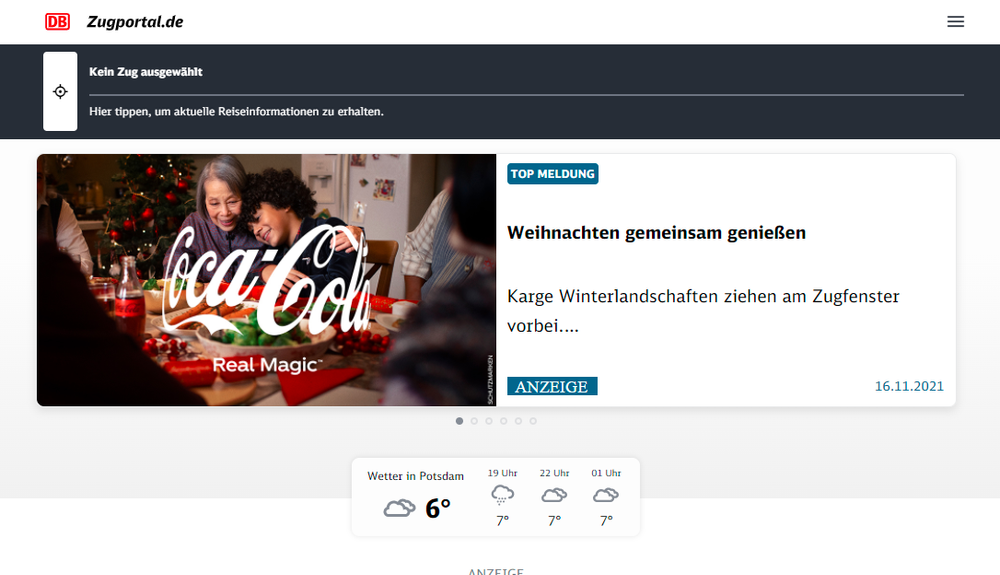Click teaser text 'Karge Winterlandschaften'
The image size is (1000, 575).
[x=703, y=311]
